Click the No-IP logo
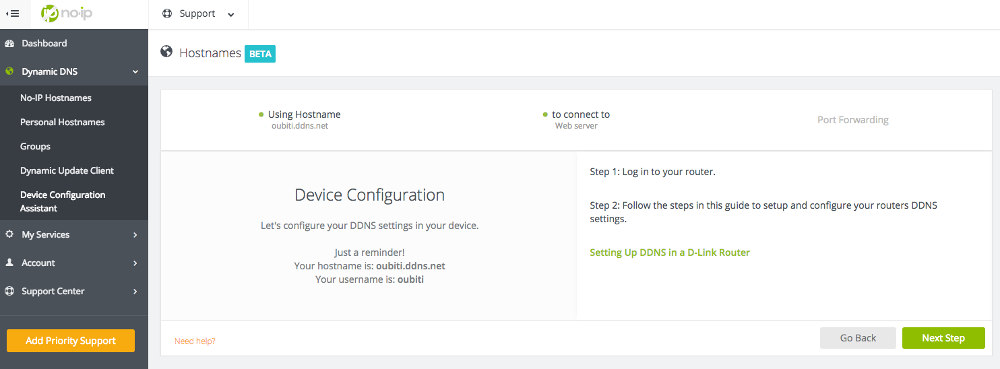Screen dimensions: 1000x369 point(66,13)
